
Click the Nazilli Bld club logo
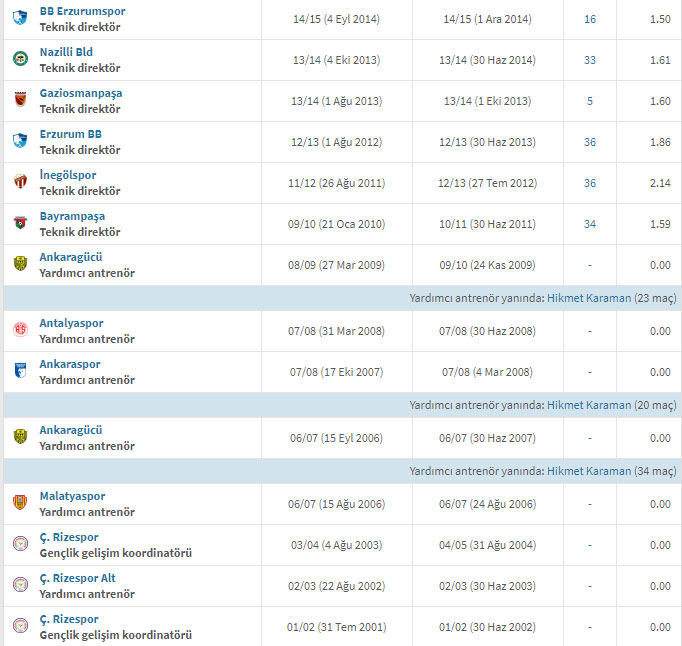(x=20, y=59)
